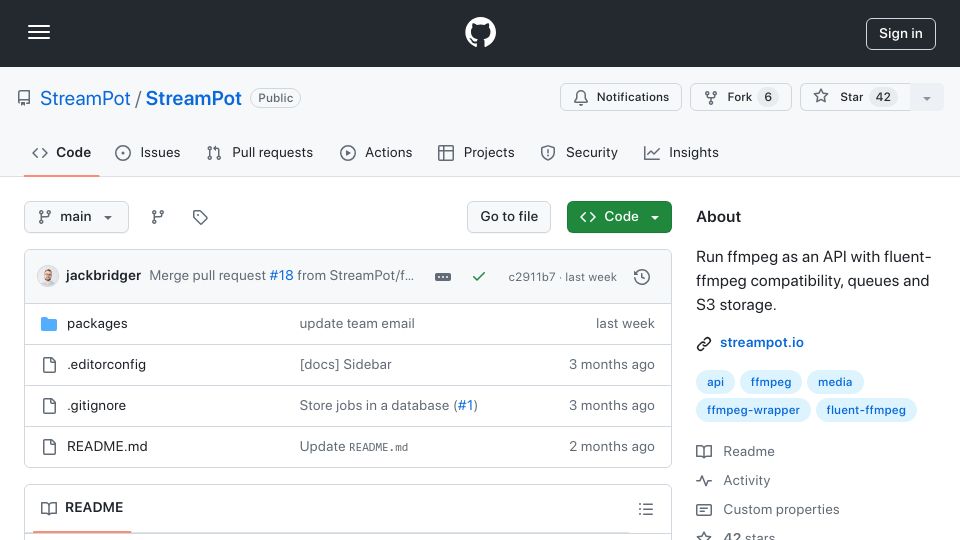Open jackbridger's avatar image

coord(48,276)
